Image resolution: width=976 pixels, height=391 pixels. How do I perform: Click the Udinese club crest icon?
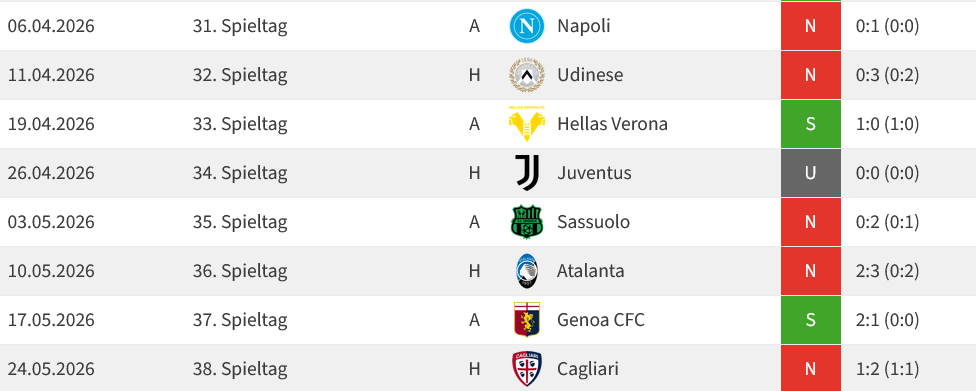(527, 75)
